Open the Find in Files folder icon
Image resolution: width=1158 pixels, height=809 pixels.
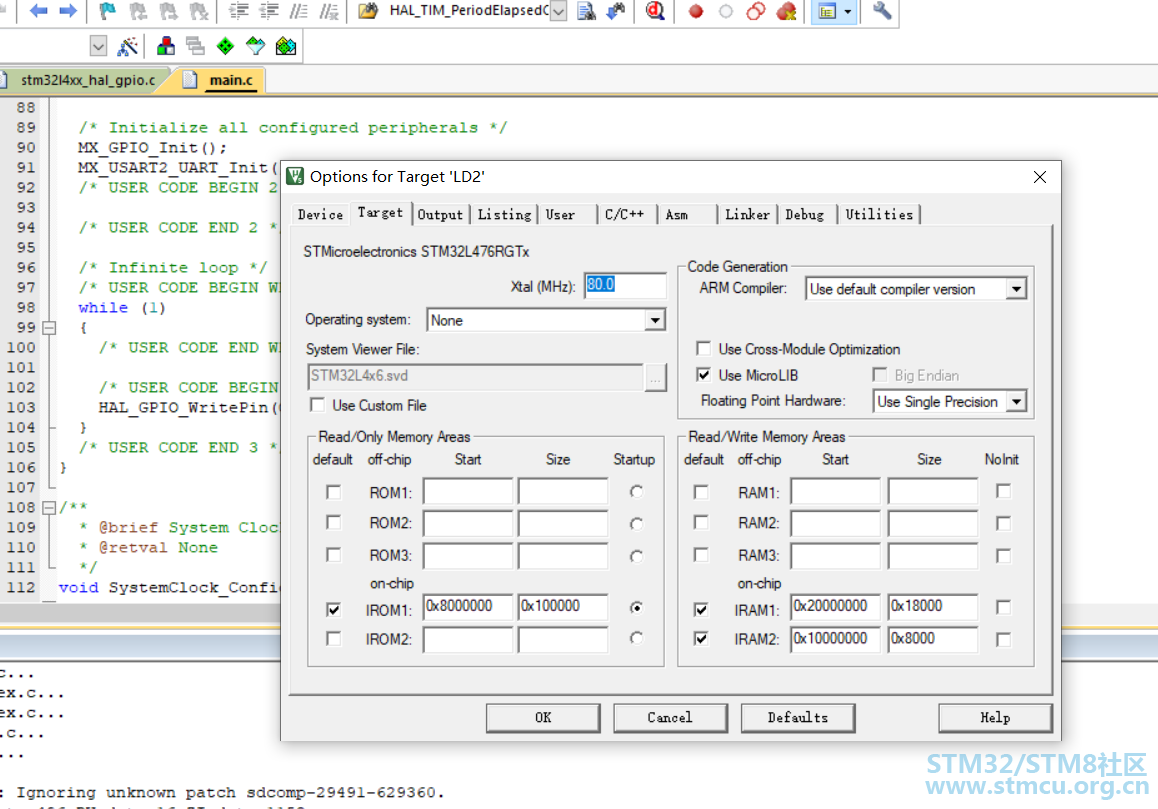pos(368,11)
